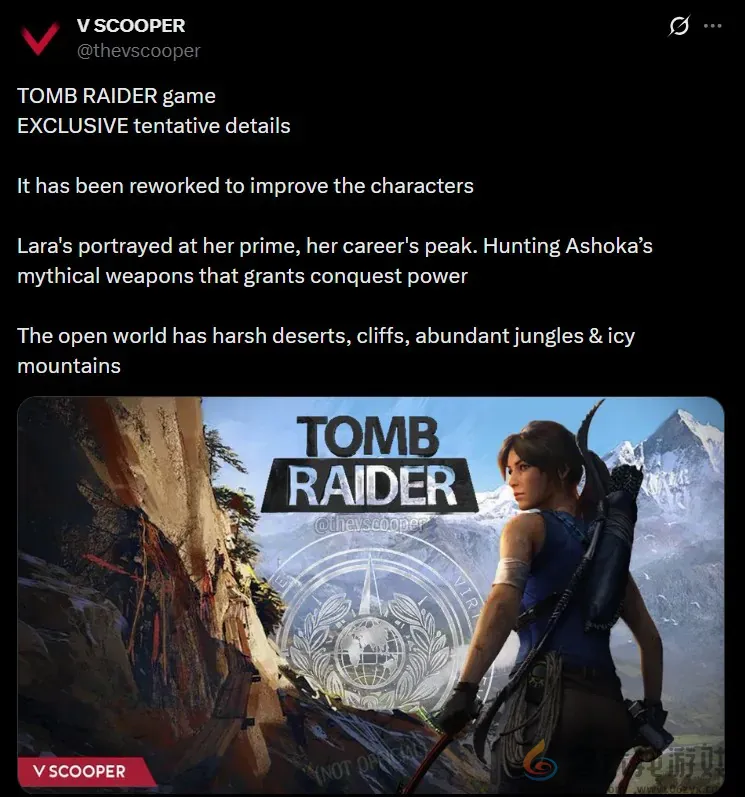Click the 'TOMB RAIDER game' text line

pos(116,96)
